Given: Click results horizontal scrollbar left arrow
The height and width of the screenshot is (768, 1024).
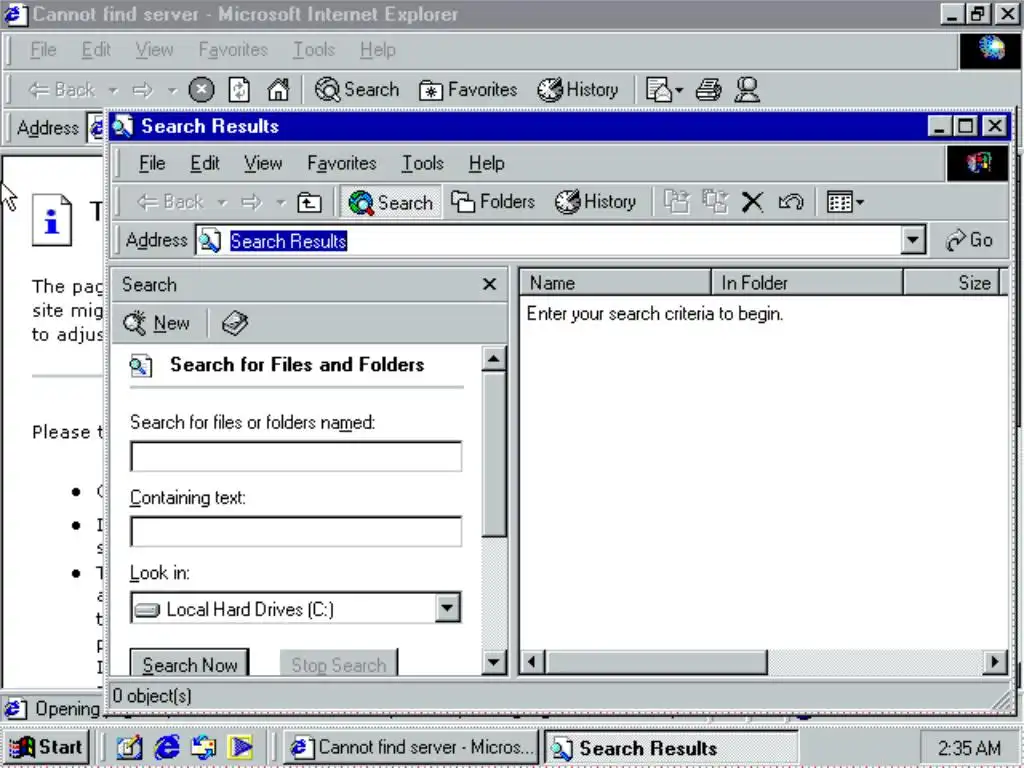Looking at the screenshot, I should pos(532,662).
